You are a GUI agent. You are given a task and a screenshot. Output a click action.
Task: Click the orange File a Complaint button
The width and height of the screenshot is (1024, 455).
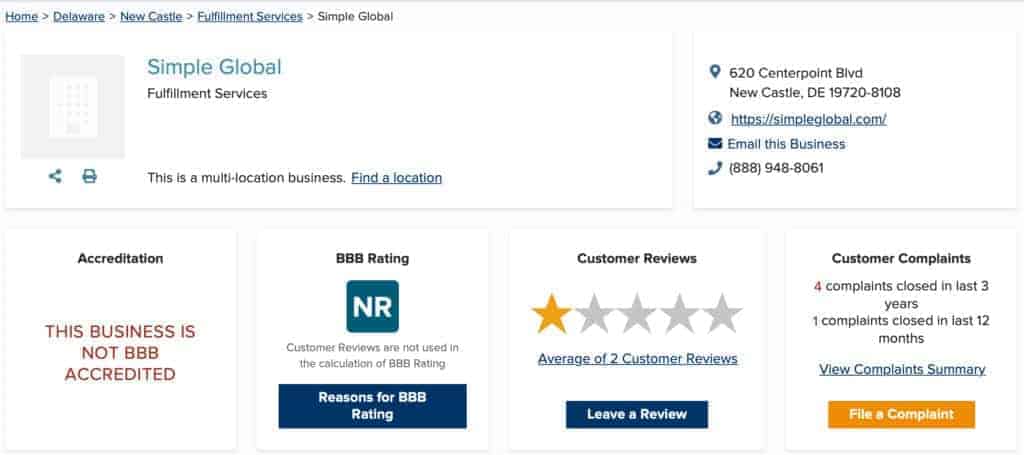click(x=901, y=415)
